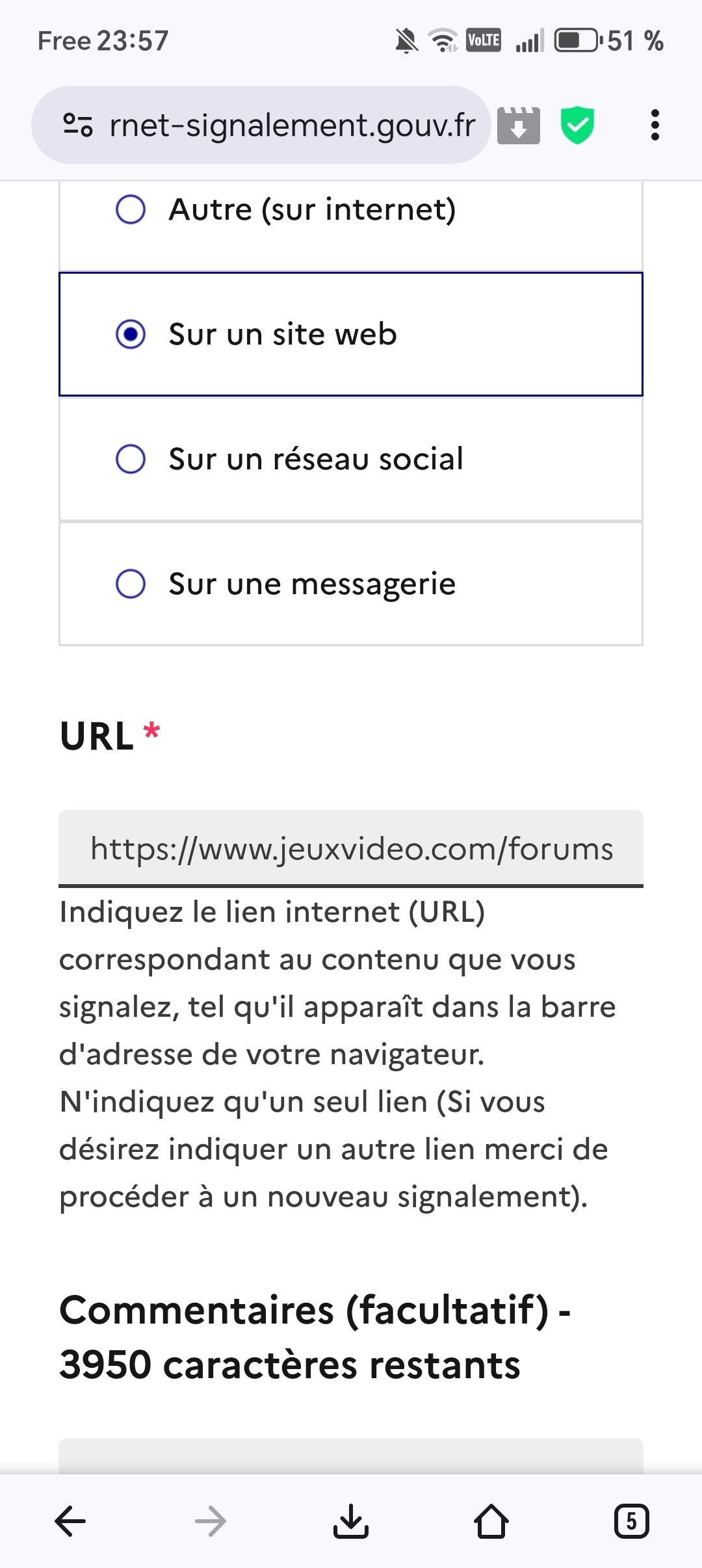Click the URL input field with the jeuxvideo link
This screenshot has width=702, height=1568.
coord(351,848)
